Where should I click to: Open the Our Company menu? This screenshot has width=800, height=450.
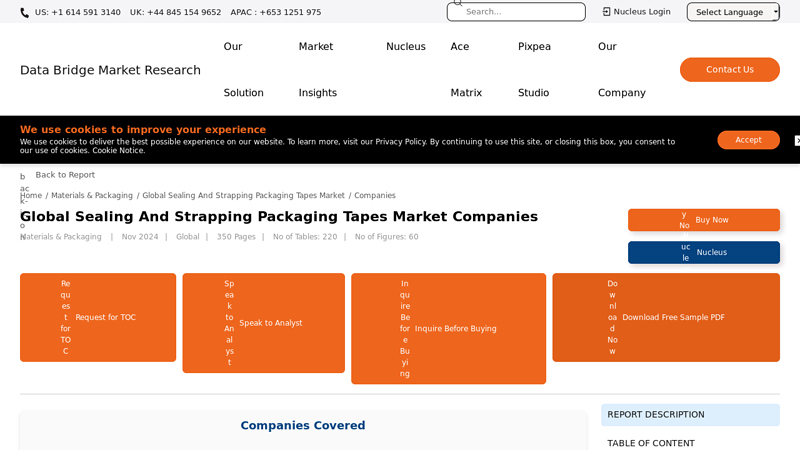(621, 69)
